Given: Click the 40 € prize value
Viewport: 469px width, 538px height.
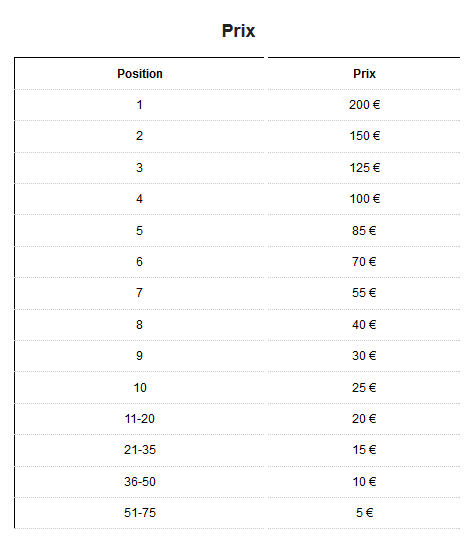Looking at the screenshot, I should (x=364, y=325).
